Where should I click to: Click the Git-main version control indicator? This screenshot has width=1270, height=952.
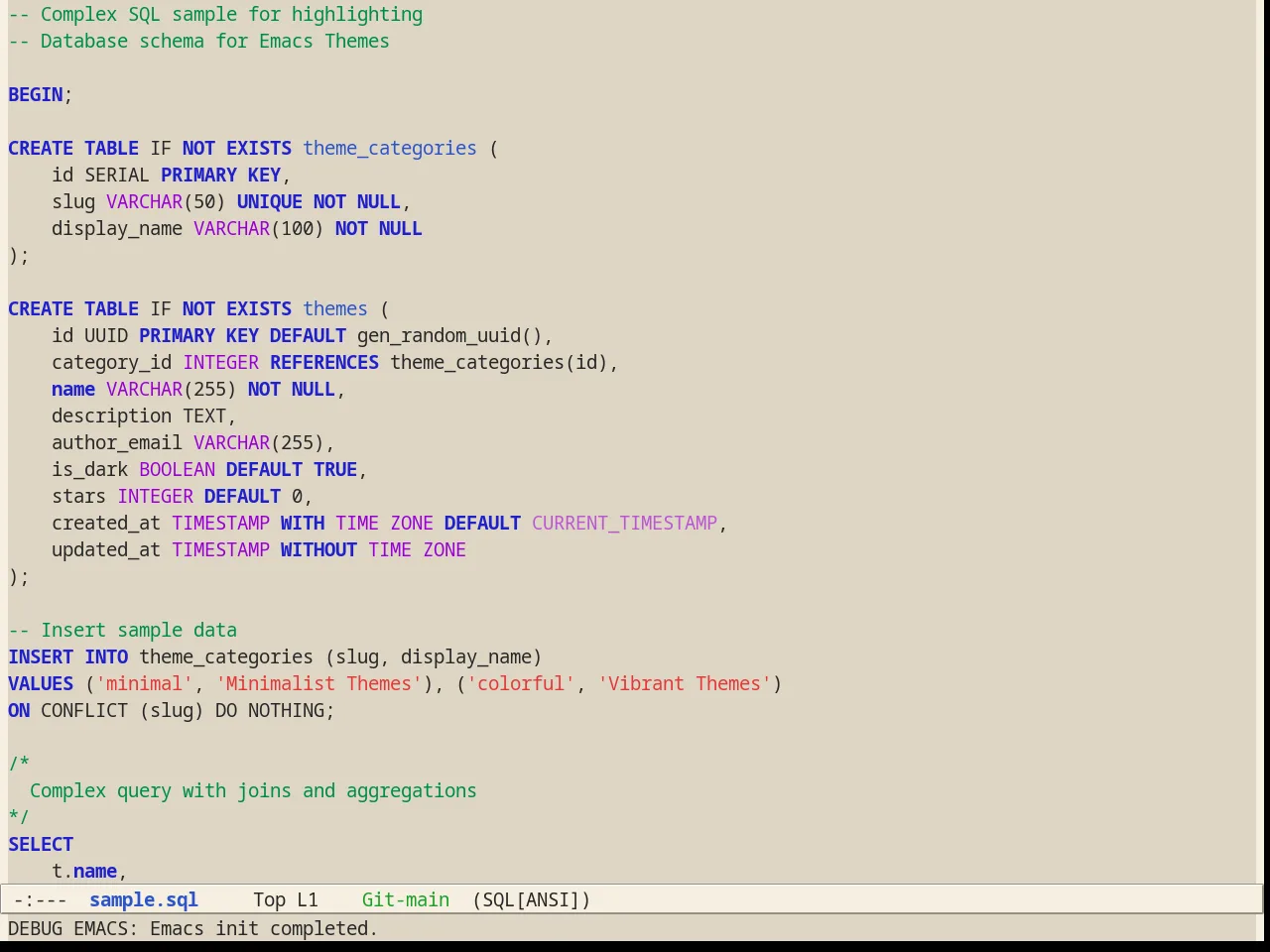406,899
